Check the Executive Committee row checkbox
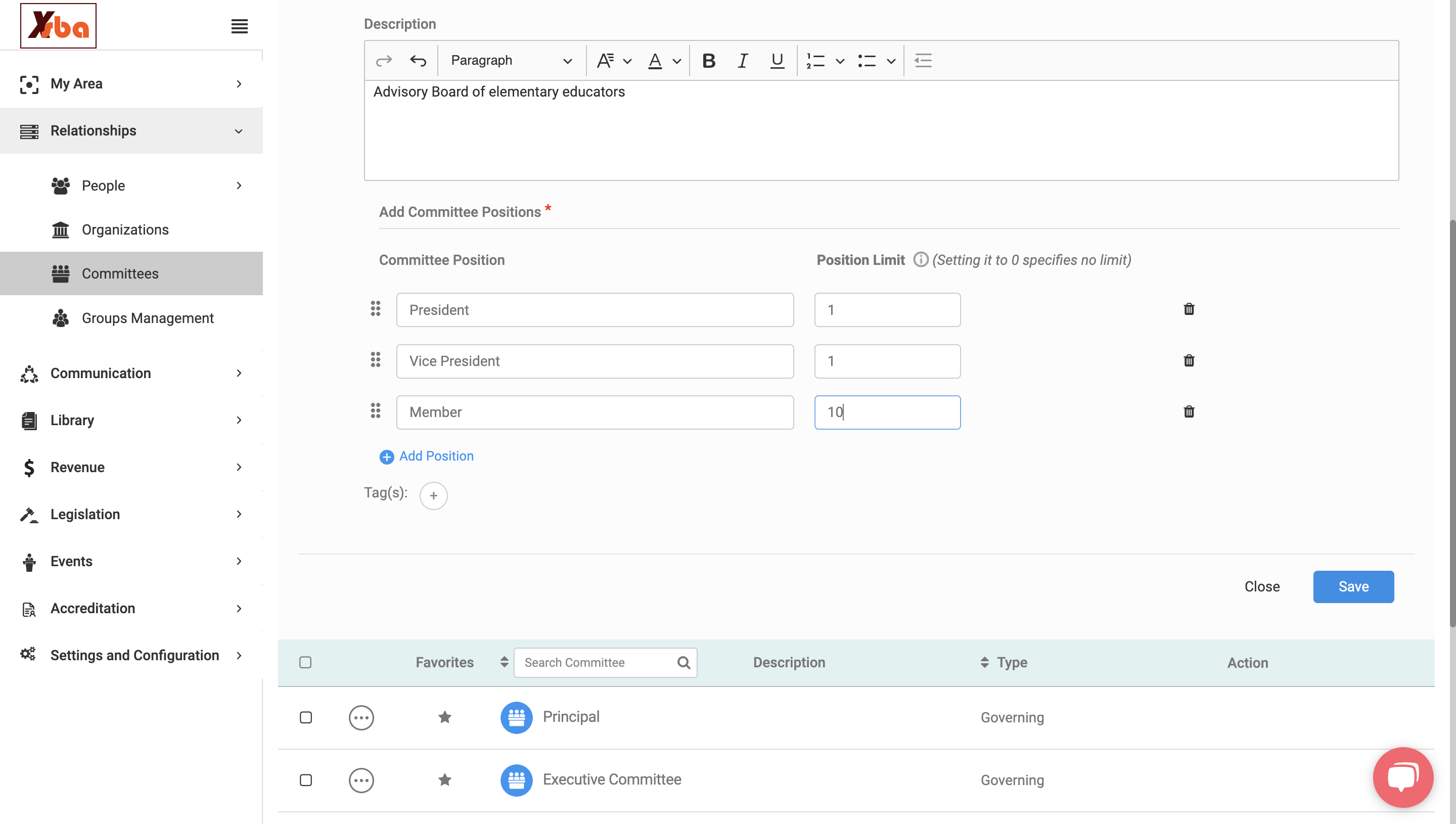The height and width of the screenshot is (824, 1456). tap(305, 781)
